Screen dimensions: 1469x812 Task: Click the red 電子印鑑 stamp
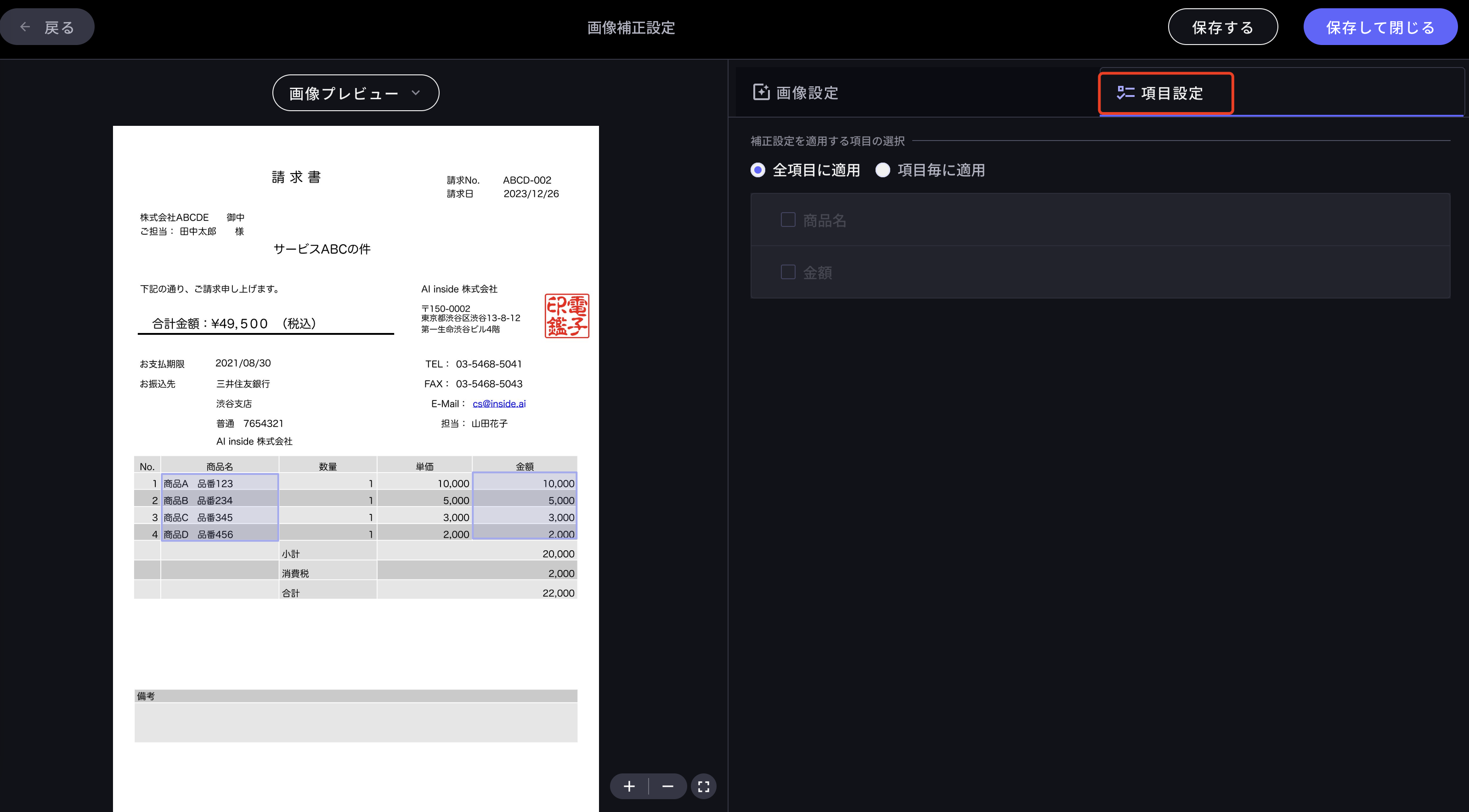567,316
